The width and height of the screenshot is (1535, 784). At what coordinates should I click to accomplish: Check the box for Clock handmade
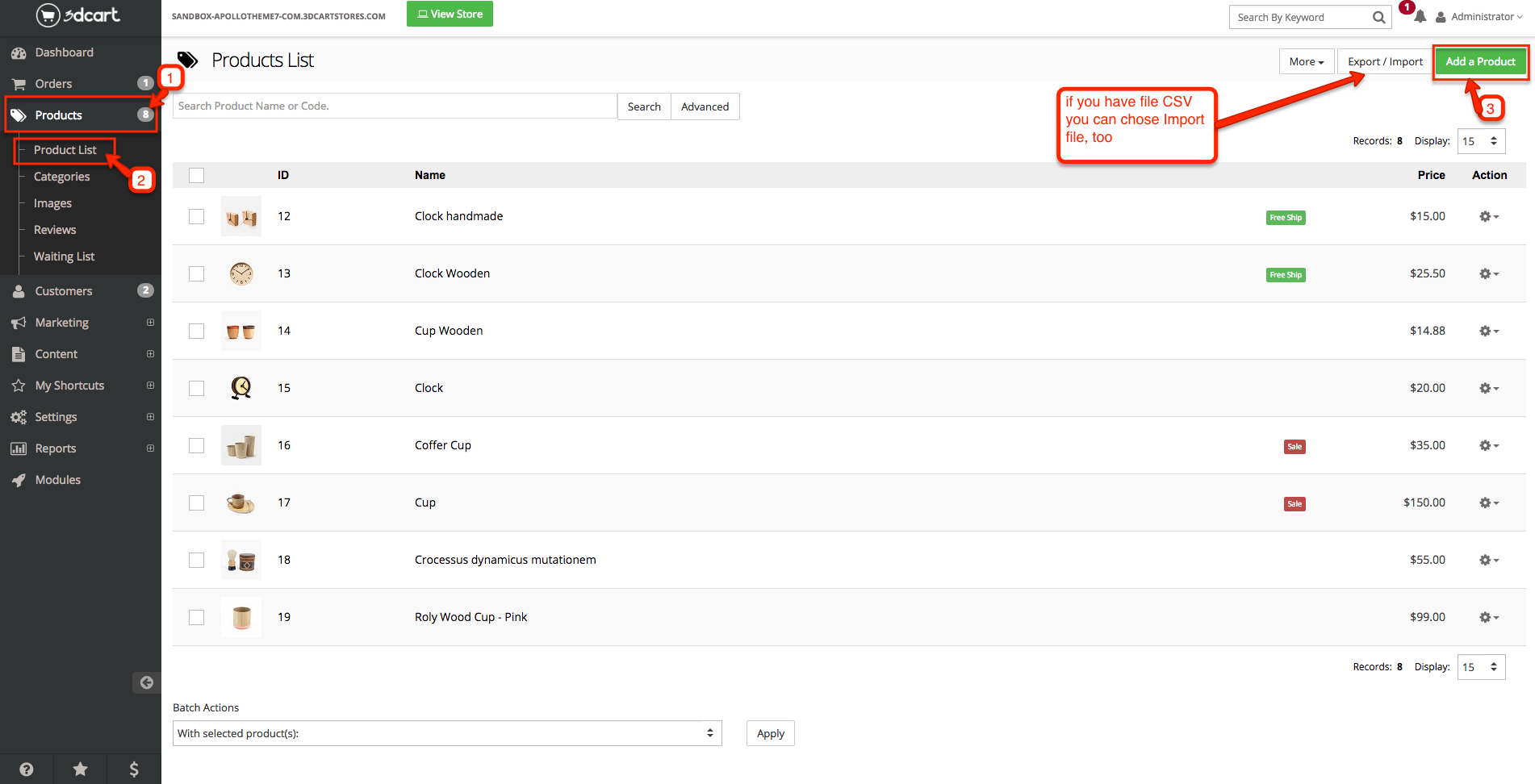(196, 216)
